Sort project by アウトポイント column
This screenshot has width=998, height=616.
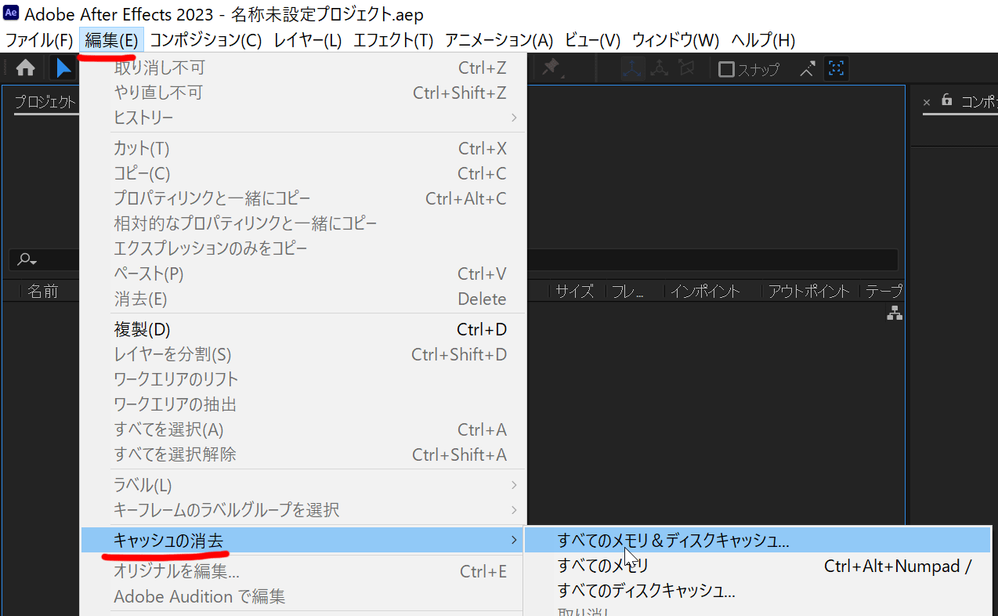coord(808,291)
